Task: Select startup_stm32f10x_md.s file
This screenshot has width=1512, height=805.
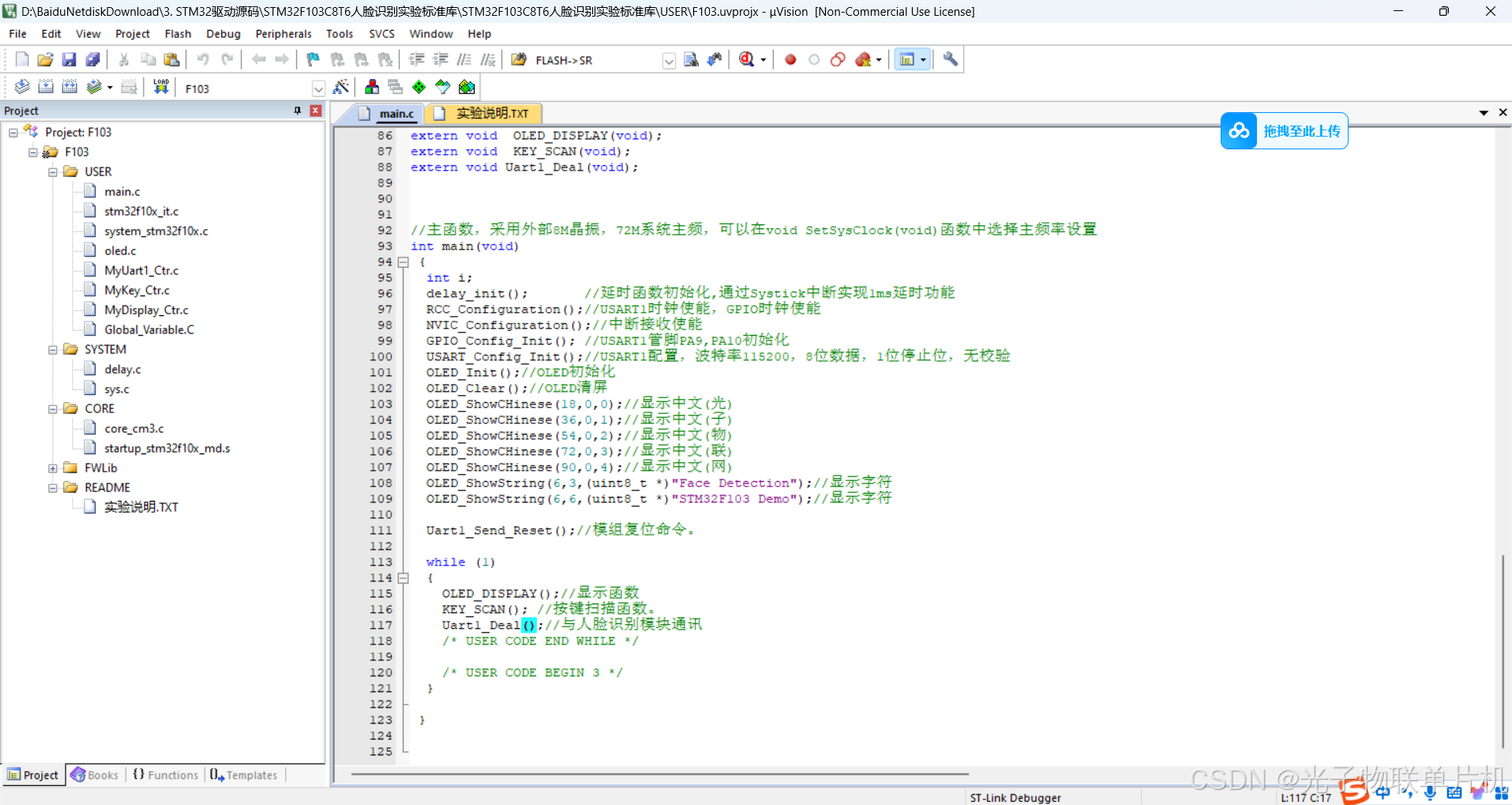Action: [167, 449]
